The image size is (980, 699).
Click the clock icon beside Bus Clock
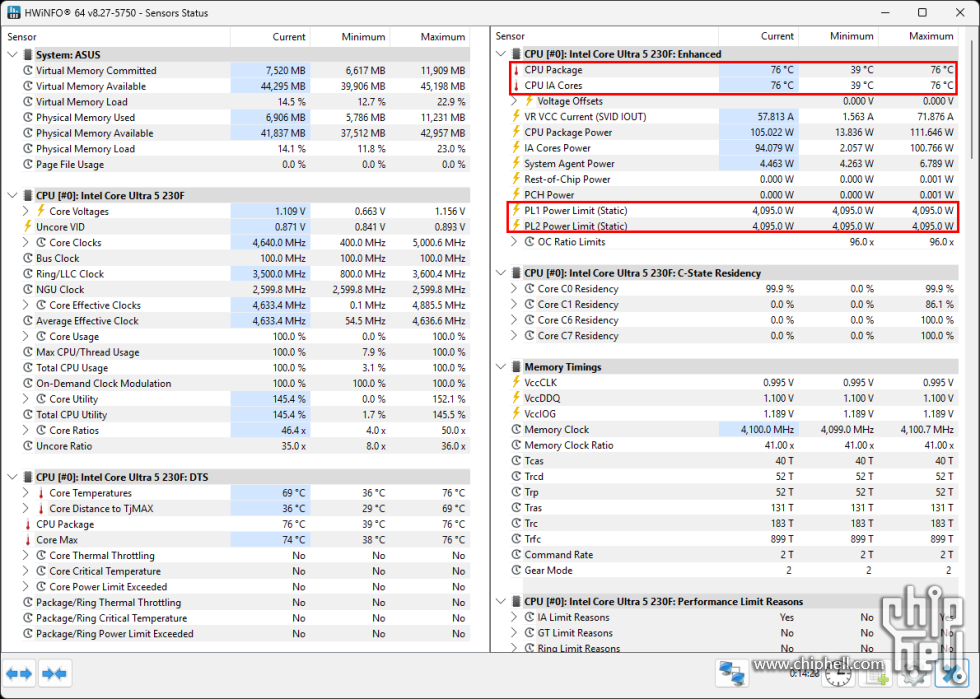click(28, 258)
